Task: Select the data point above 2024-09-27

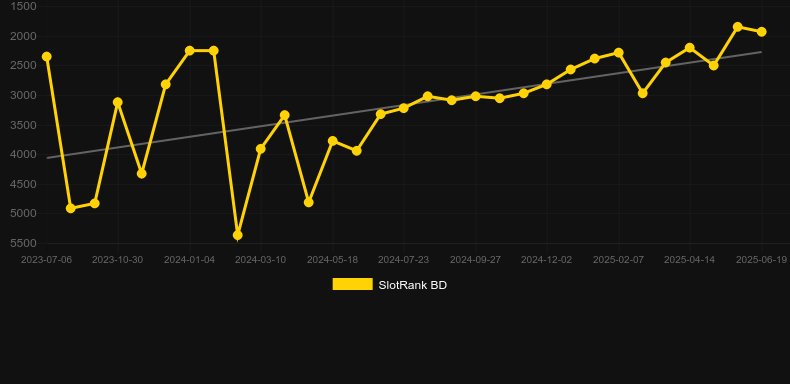Action: tap(475, 96)
